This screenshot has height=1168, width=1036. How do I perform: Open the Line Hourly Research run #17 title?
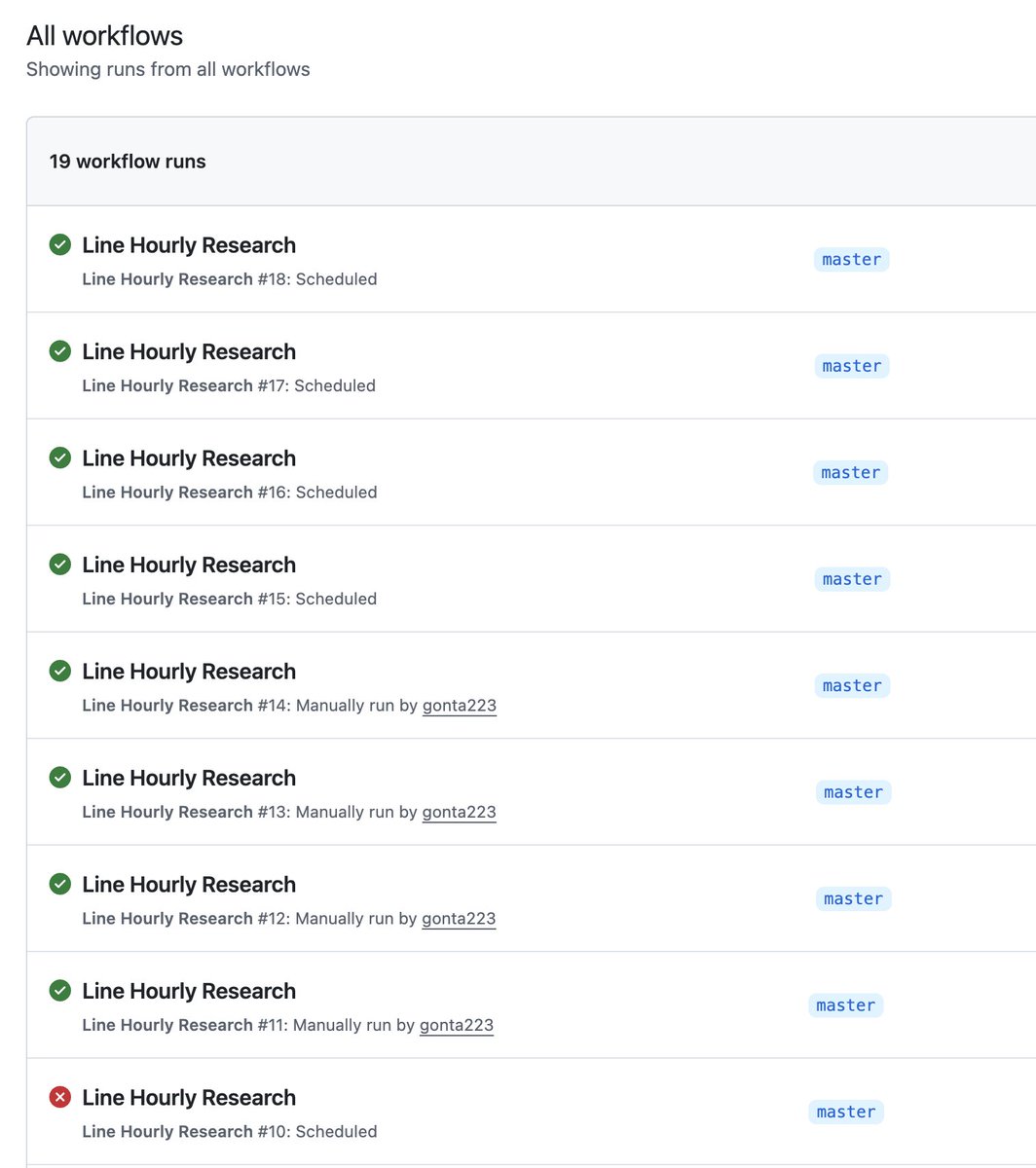click(x=189, y=351)
